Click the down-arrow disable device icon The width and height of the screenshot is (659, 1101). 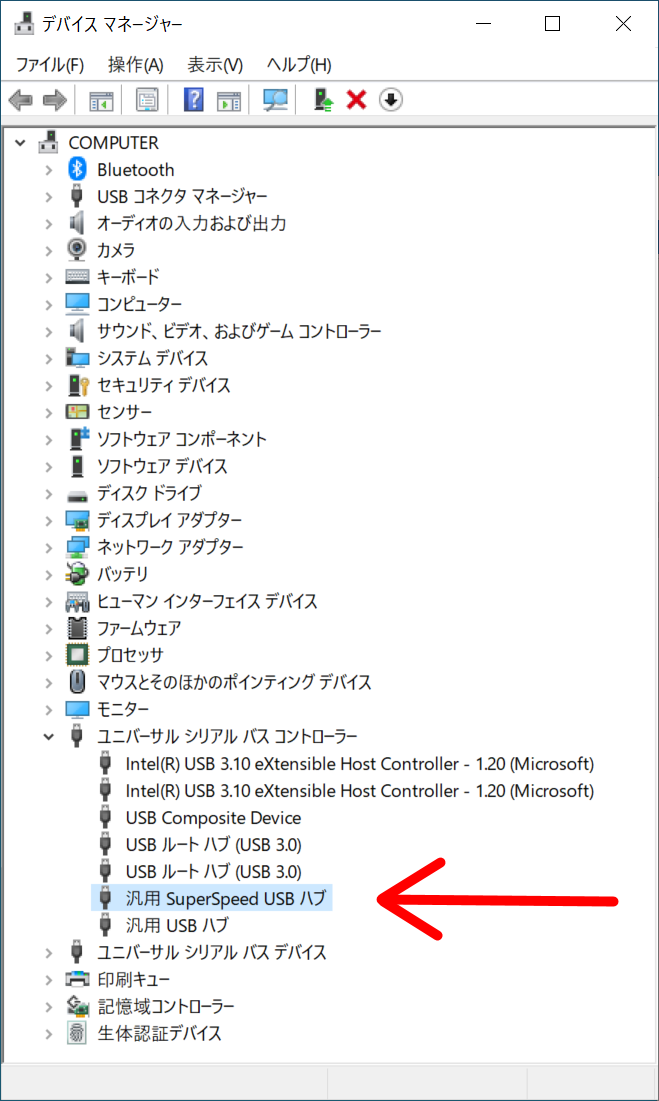pyautogui.click(x=390, y=100)
